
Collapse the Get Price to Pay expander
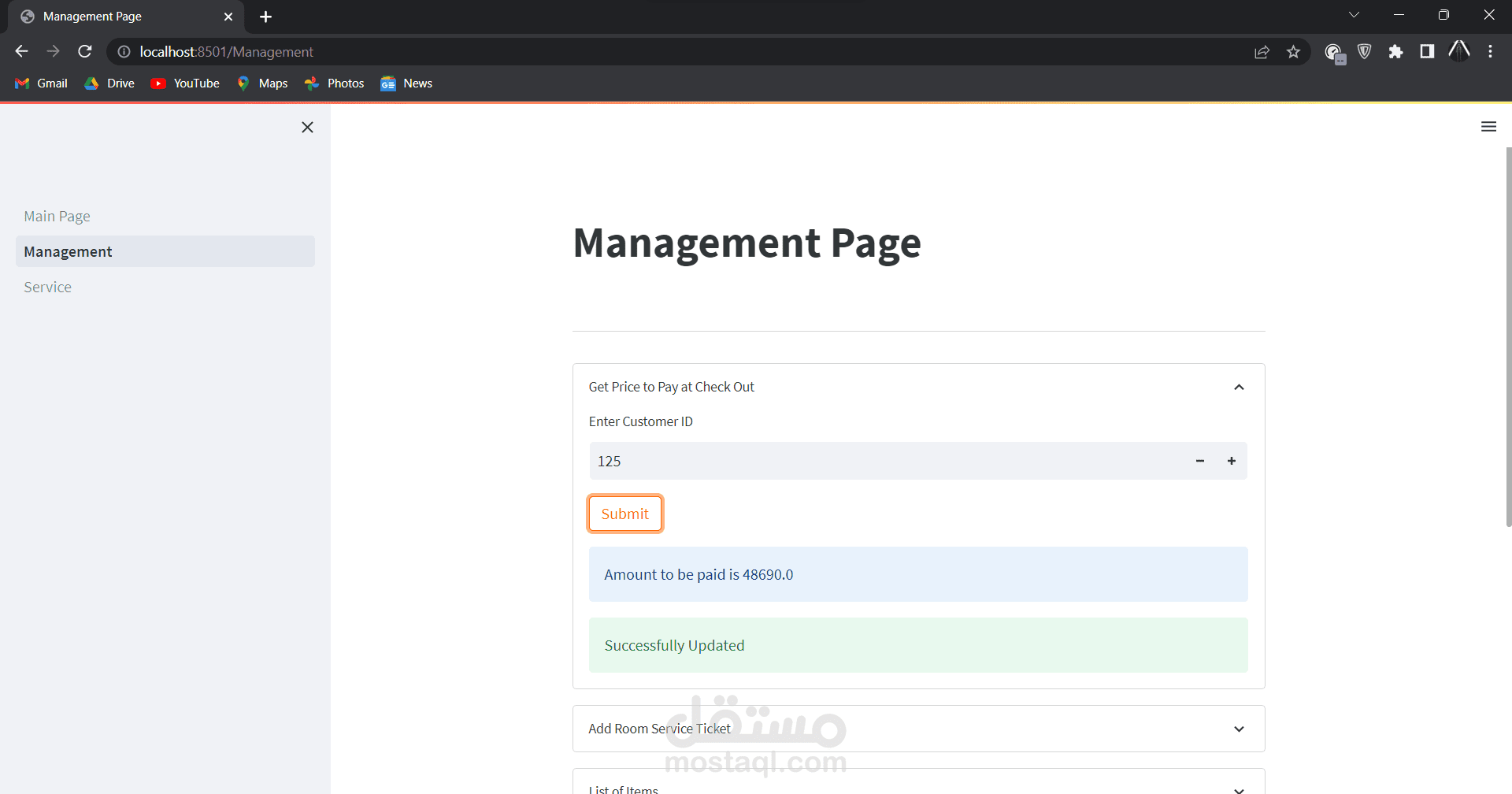[918, 387]
